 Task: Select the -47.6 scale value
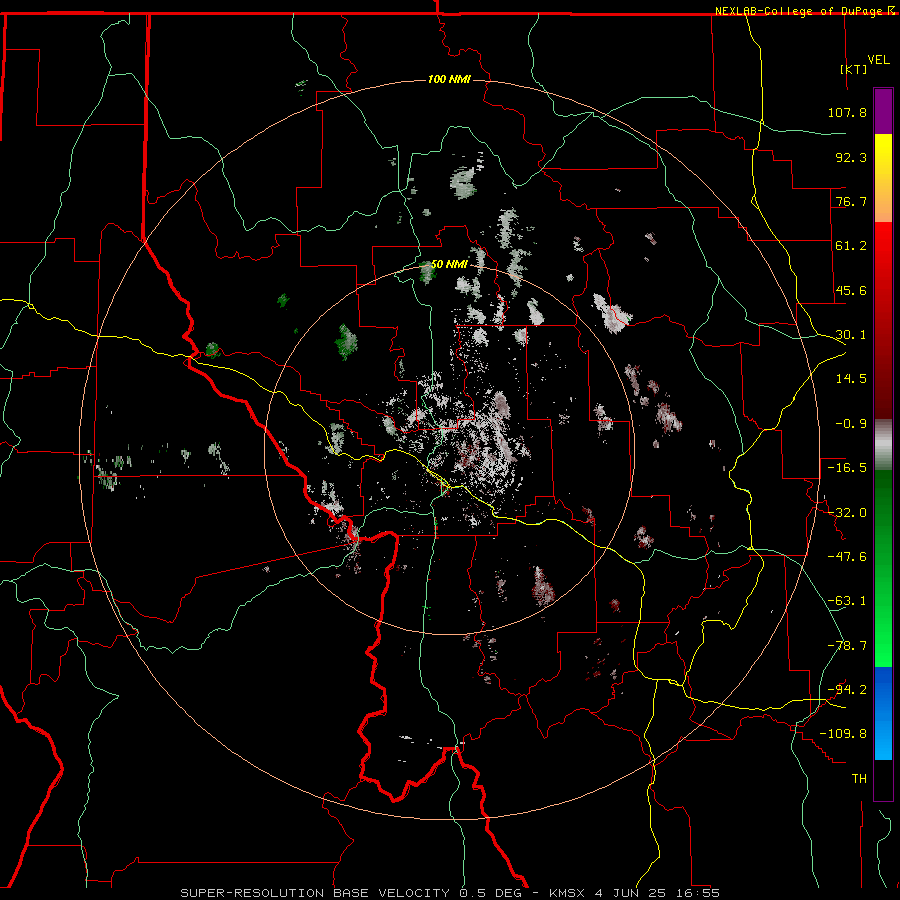(x=847, y=557)
